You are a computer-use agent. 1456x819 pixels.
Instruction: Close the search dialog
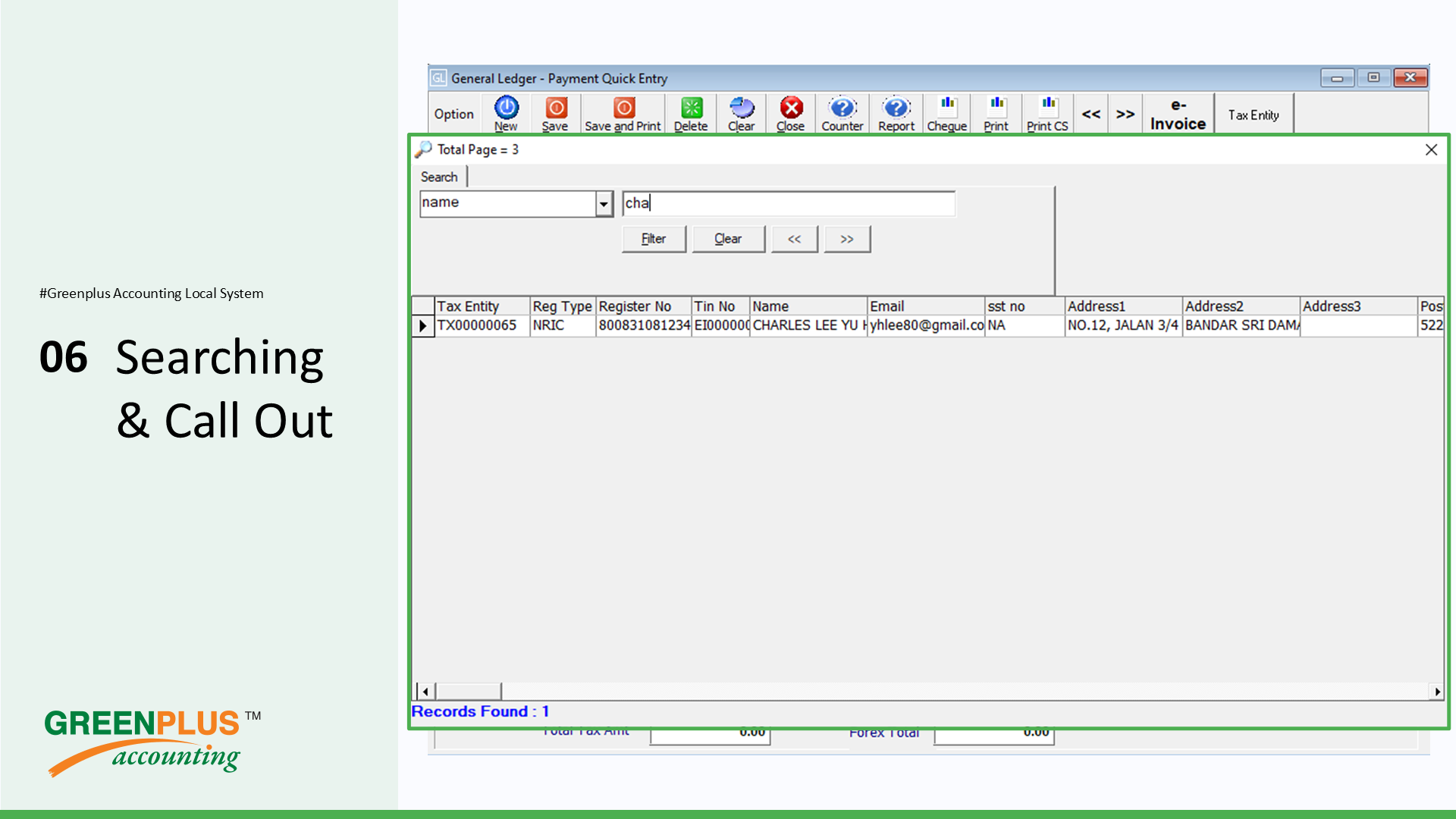pos(1431,150)
